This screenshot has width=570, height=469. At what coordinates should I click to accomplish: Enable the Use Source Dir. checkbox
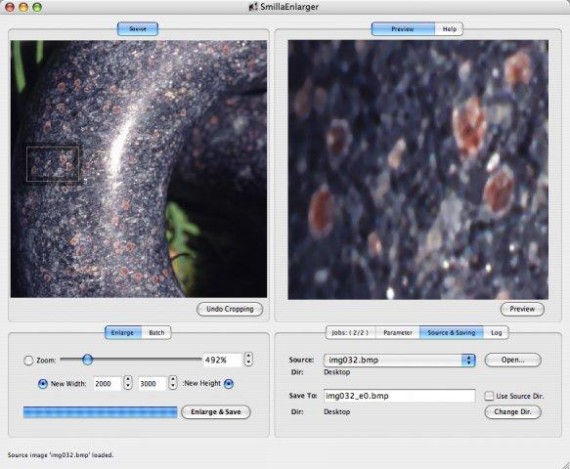[x=489, y=396]
